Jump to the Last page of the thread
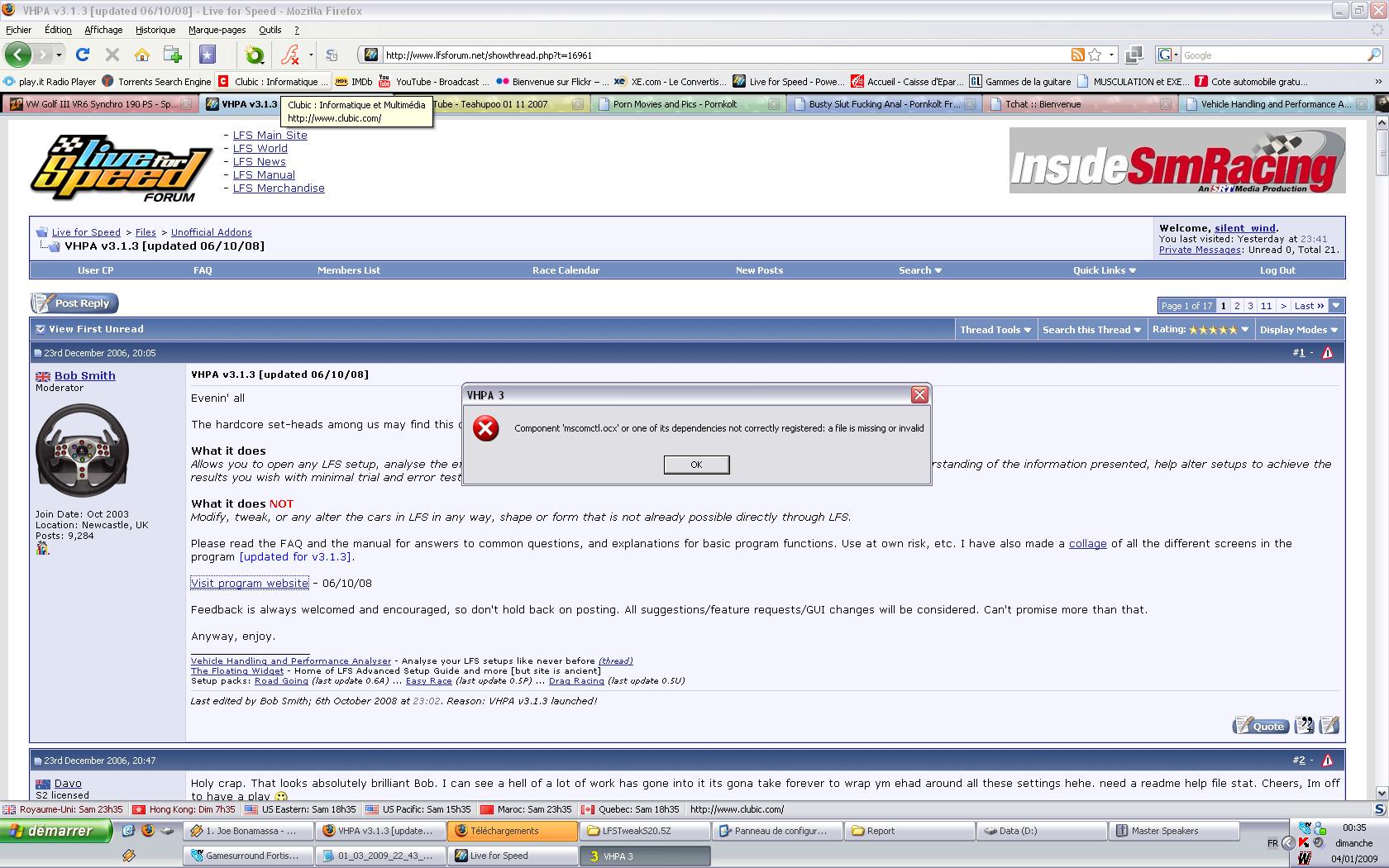 [x=1309, y=306]
